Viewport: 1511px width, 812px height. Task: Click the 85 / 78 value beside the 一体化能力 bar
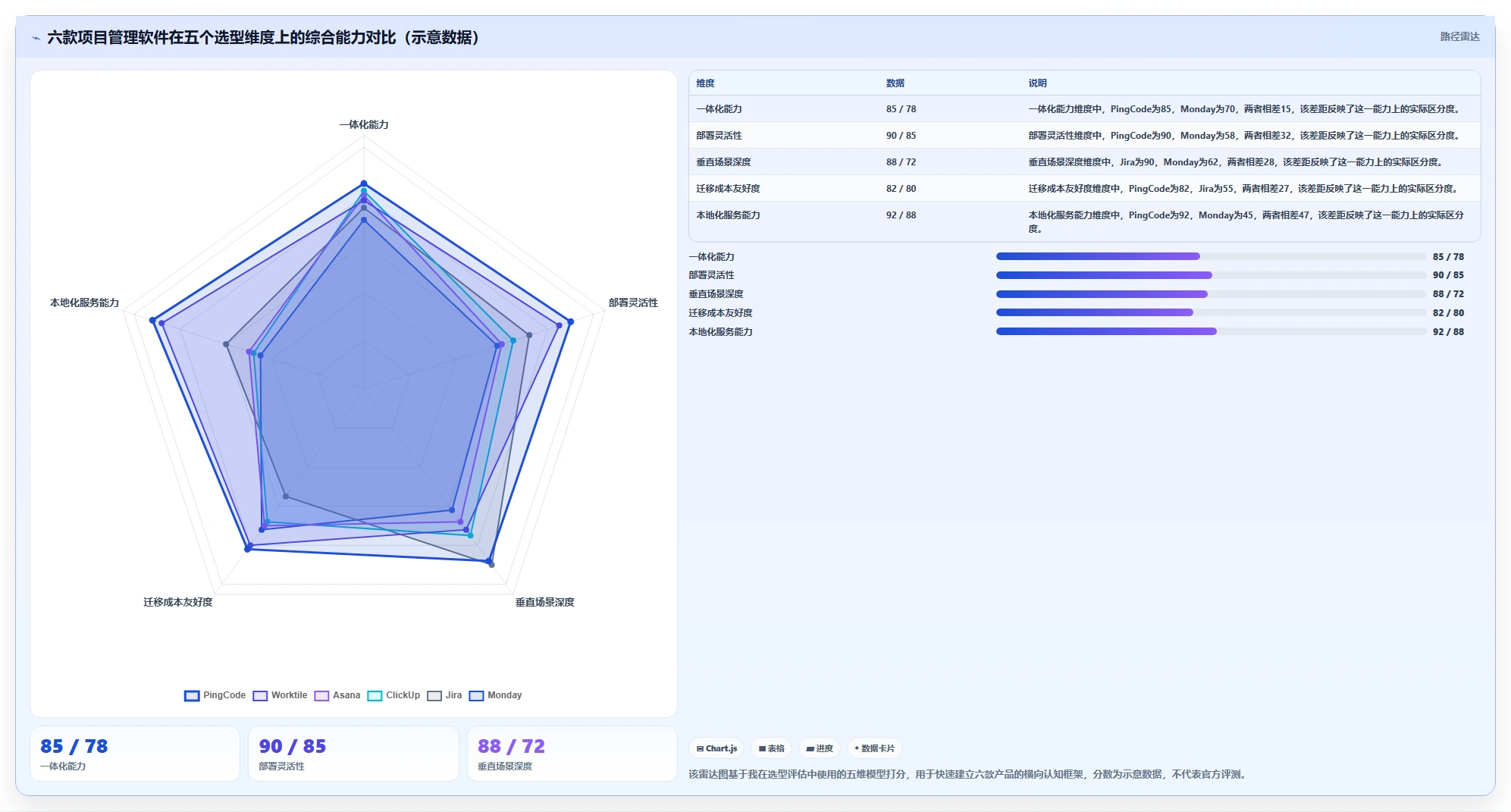[1448, 257]
